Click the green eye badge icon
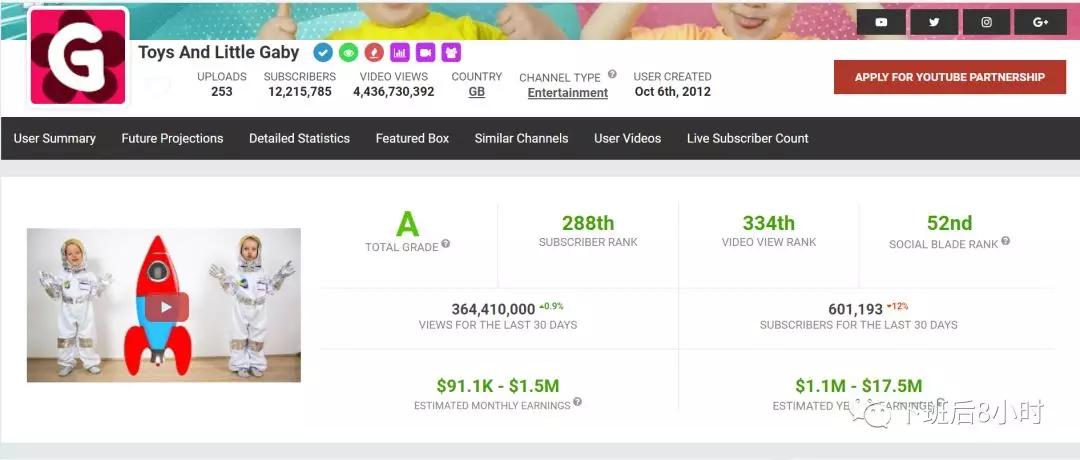The width and height of the screenshot is (1080, 460). [x=348, y=52]
